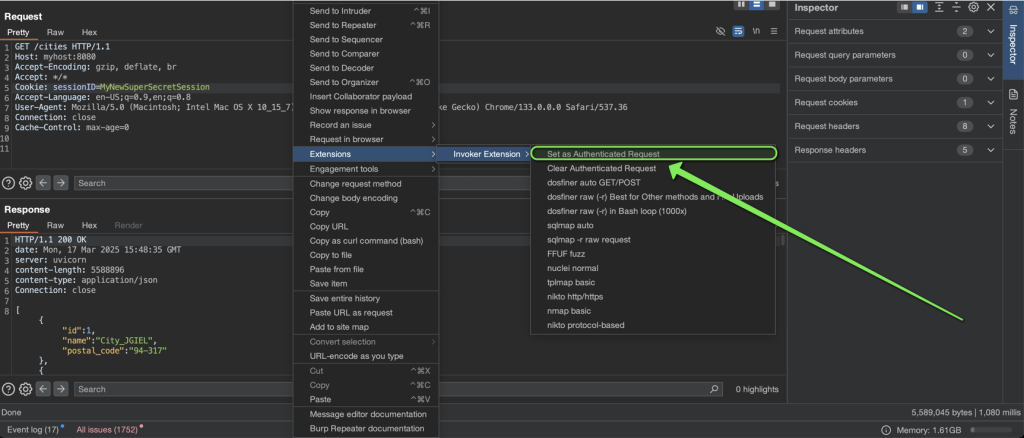The image size is (1024, 438).
Task: Switch Inspector to right-docked layout toggle
Action: [920, 7]
